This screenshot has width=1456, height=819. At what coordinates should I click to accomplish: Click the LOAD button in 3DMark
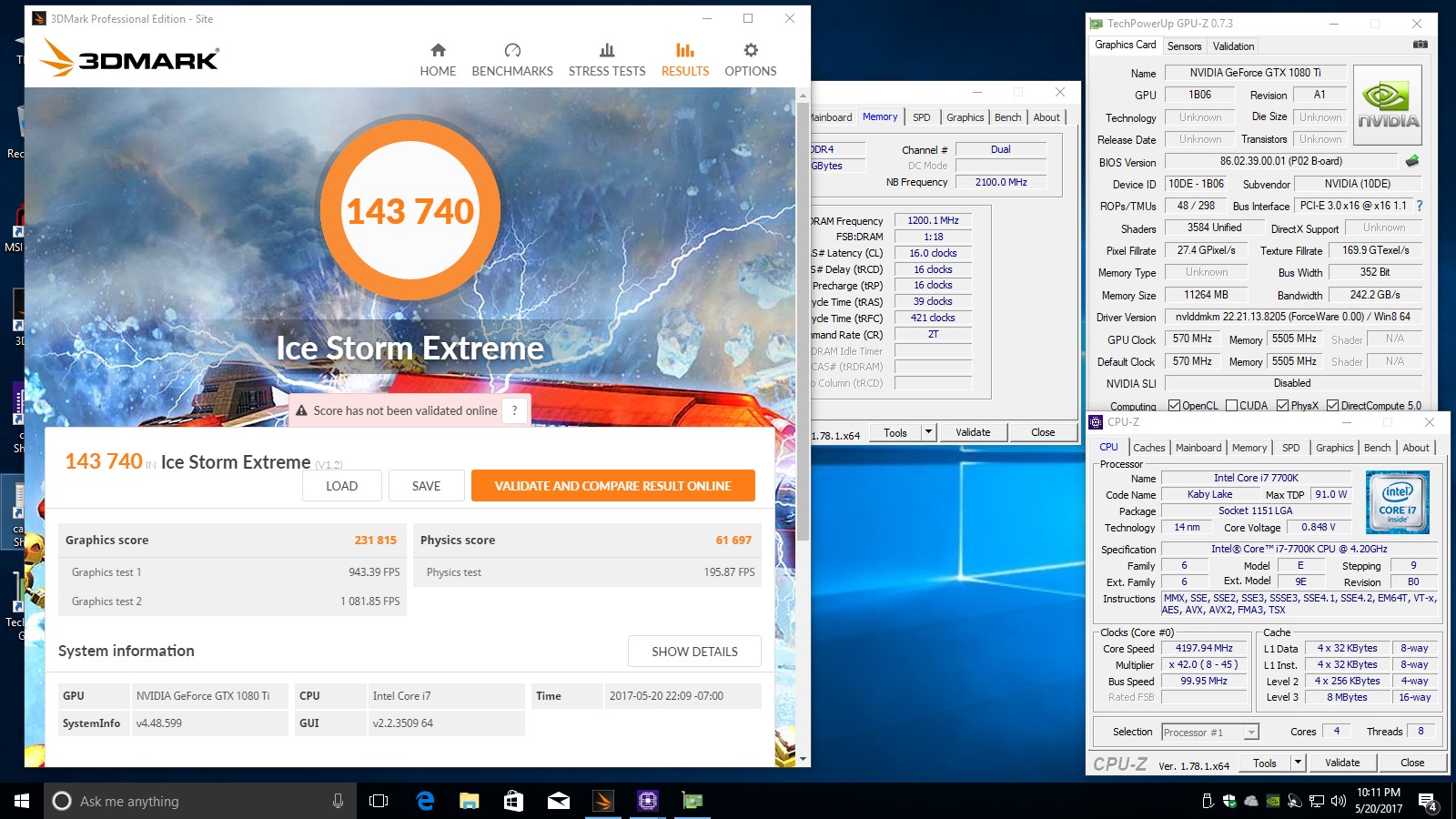coord(342,486)
